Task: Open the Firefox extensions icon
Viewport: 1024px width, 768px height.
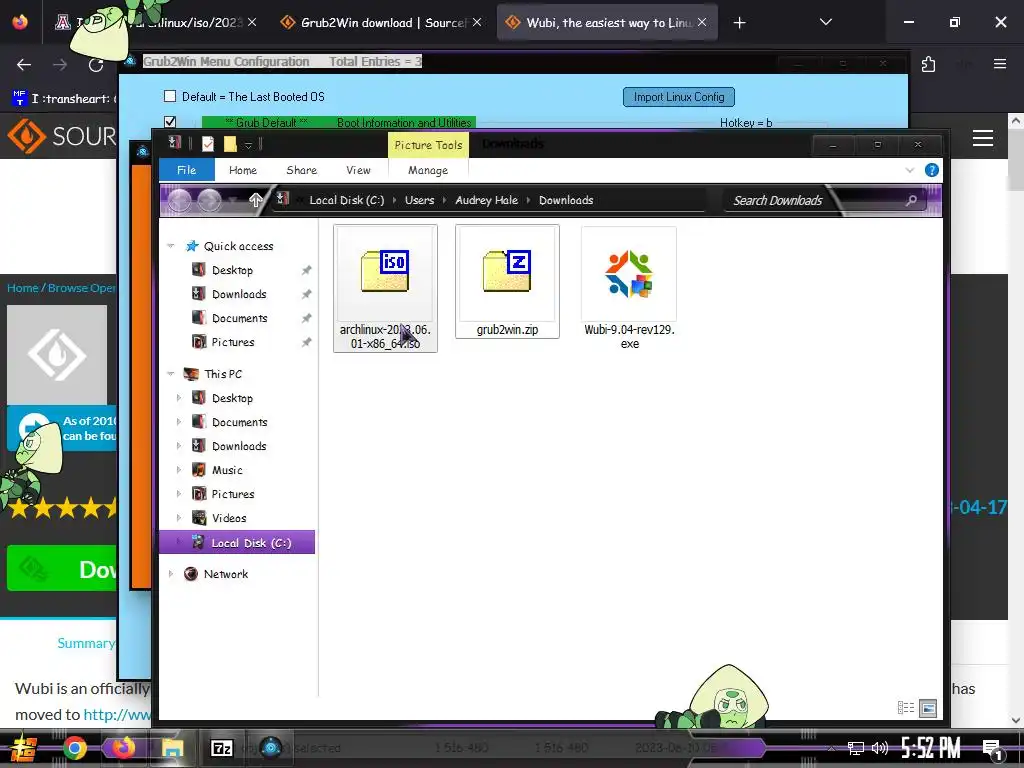Action: pos(928,64)
